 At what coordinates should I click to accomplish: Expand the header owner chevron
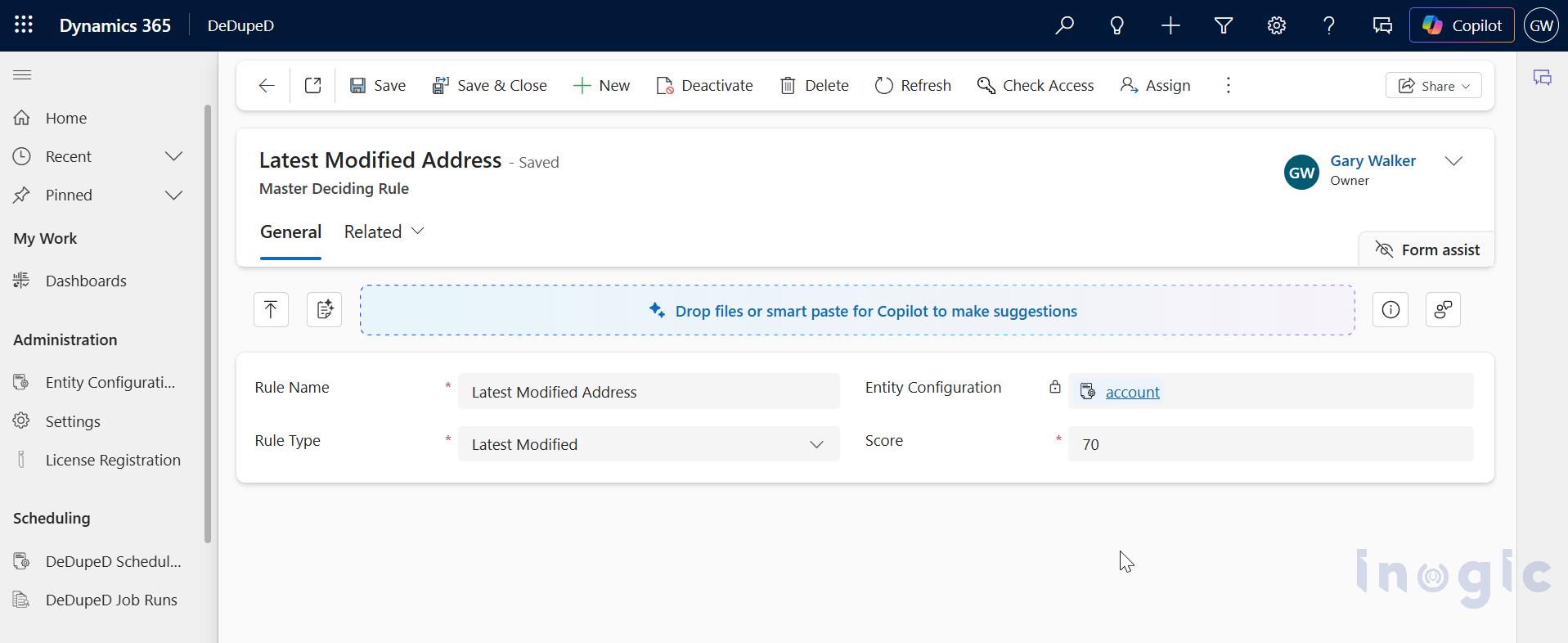pyautogui.click(x=1453, y=161)
